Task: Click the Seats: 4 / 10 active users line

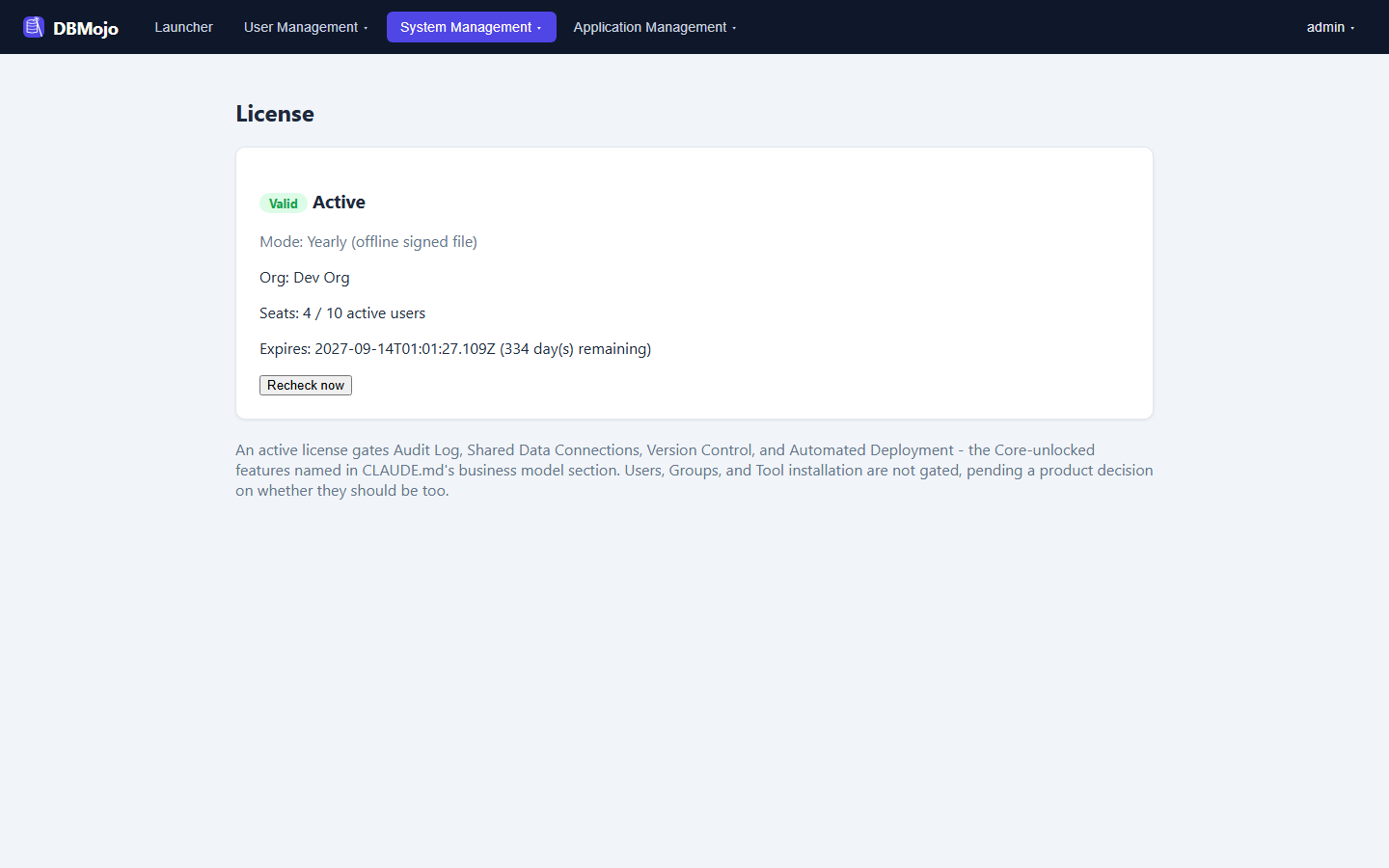Action: pyautogui.click(x=342, y=313)
